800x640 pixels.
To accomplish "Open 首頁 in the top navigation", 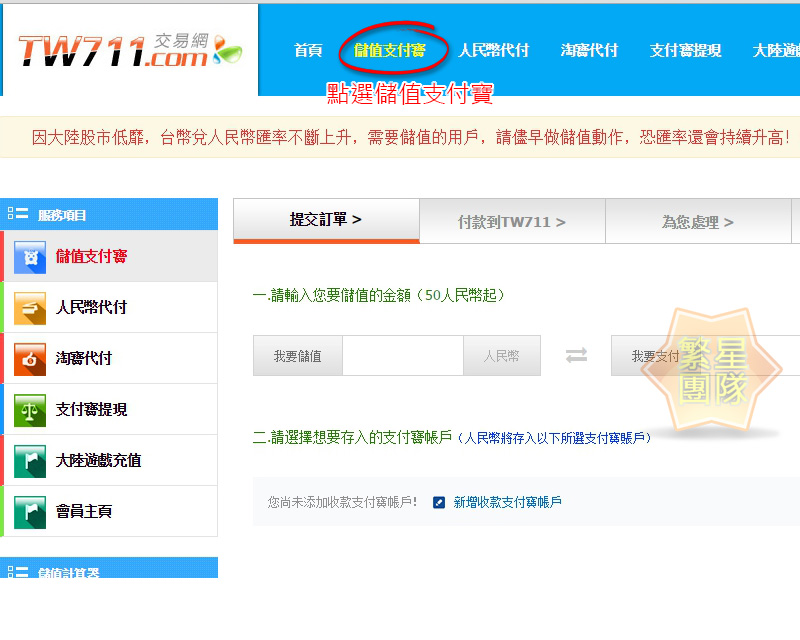I will click(x=308, y=50).
